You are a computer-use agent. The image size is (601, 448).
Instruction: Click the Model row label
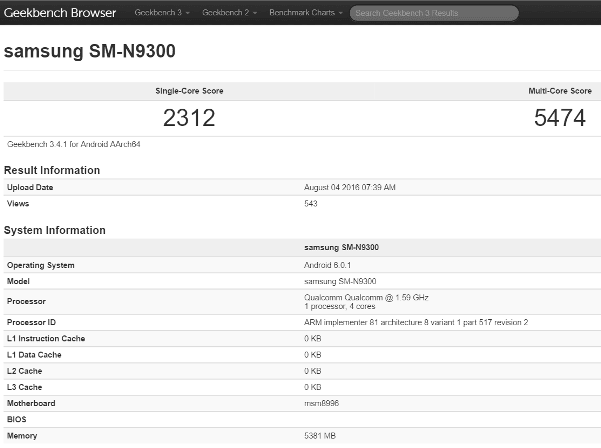[x=18, y=281]
